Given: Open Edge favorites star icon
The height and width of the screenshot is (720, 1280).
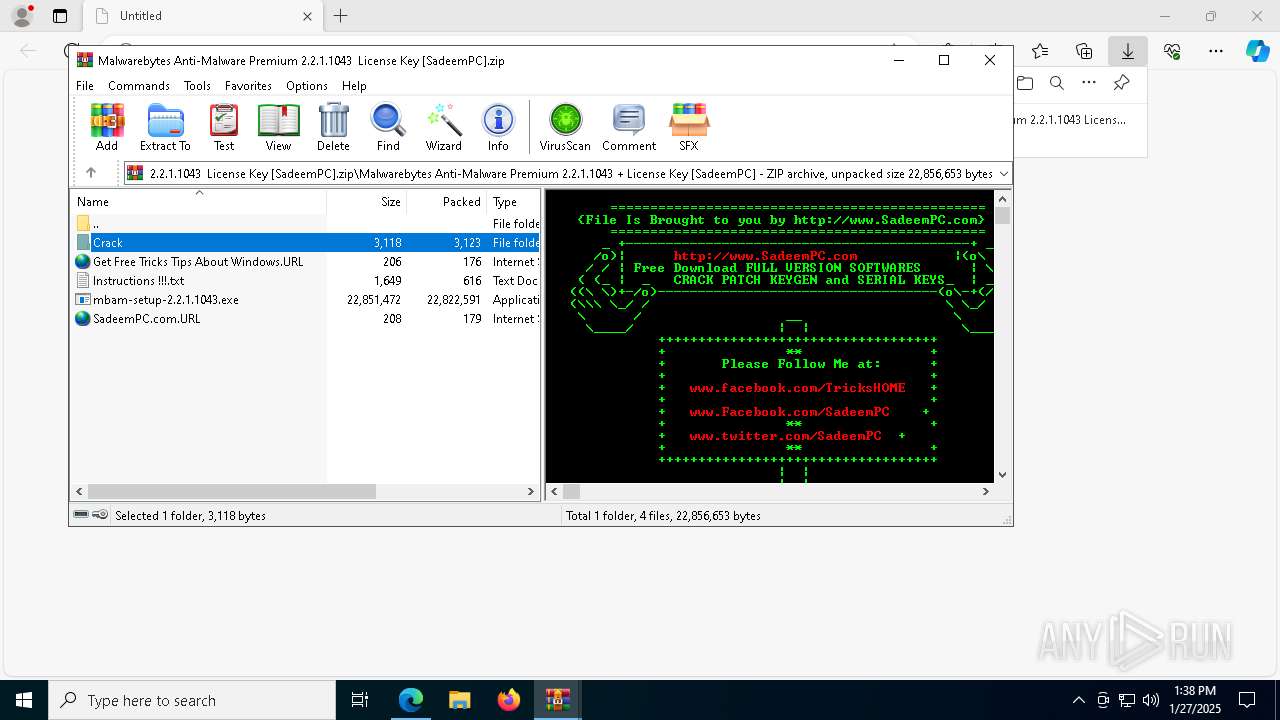Looking at the screenshot, I should (x=1040, y=51).
